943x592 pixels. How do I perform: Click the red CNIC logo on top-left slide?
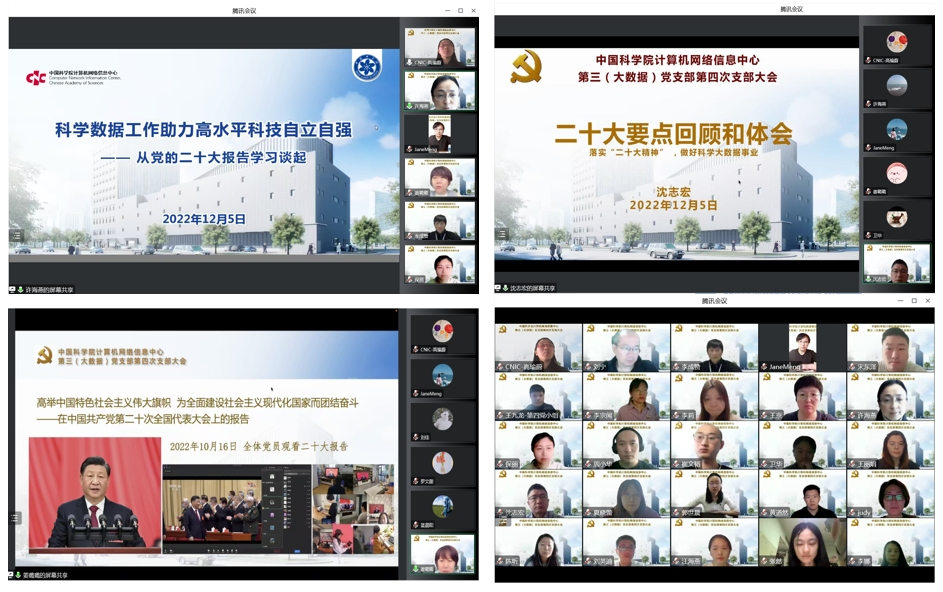pos(36,76)
